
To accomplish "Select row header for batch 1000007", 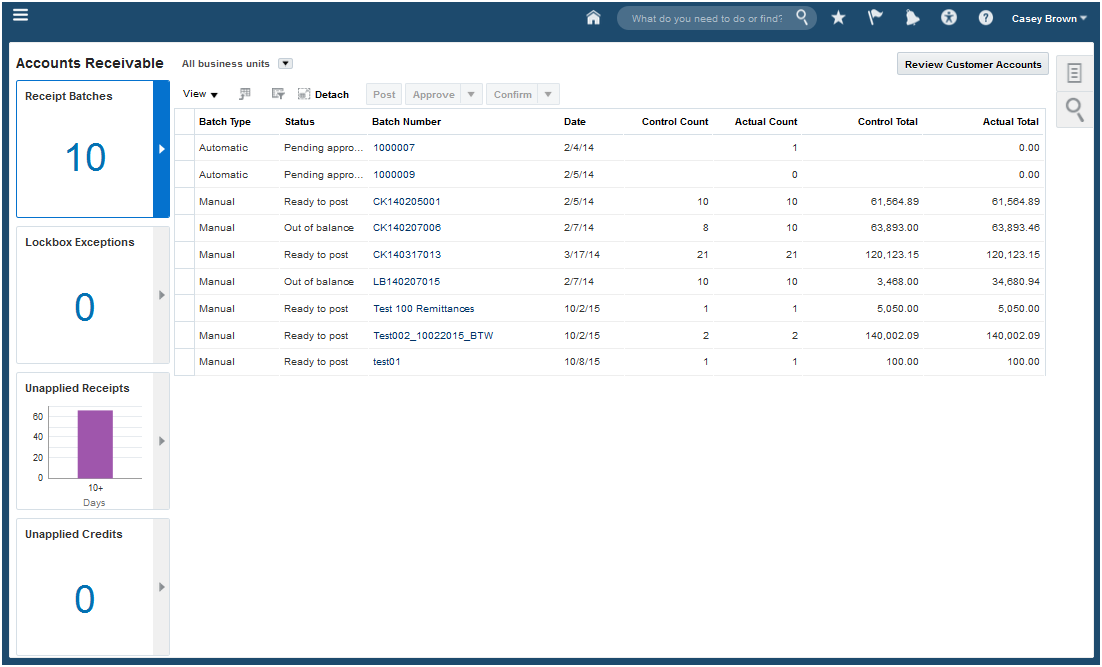I will point(184,148).
